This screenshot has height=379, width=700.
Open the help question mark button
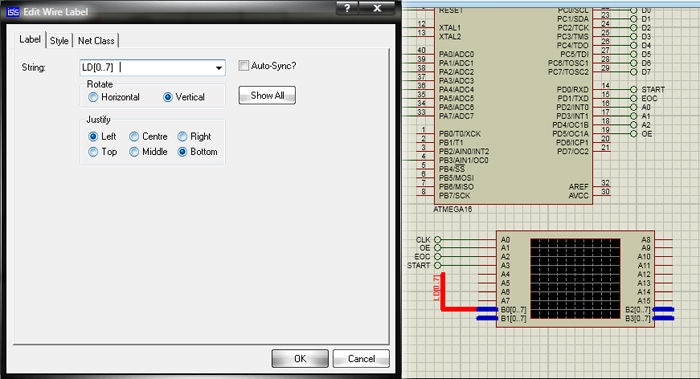347,8
